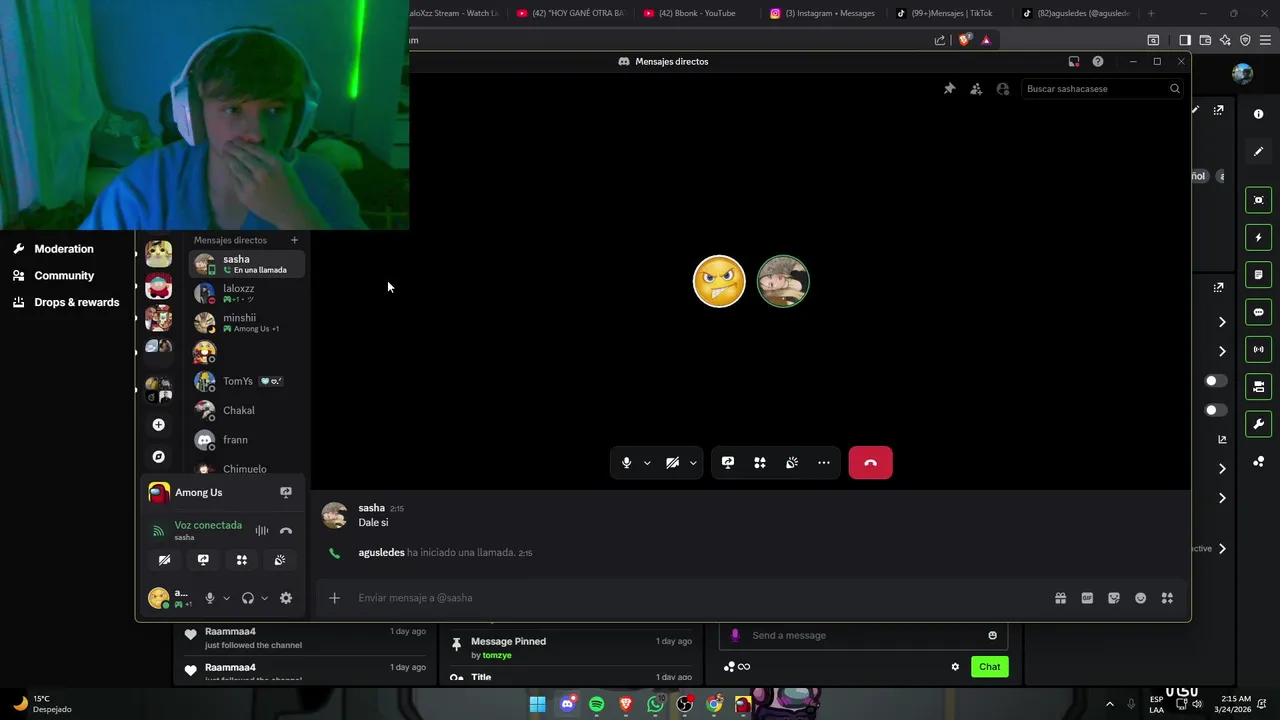Open microphone options arrow in call controls

pos(647,463)
